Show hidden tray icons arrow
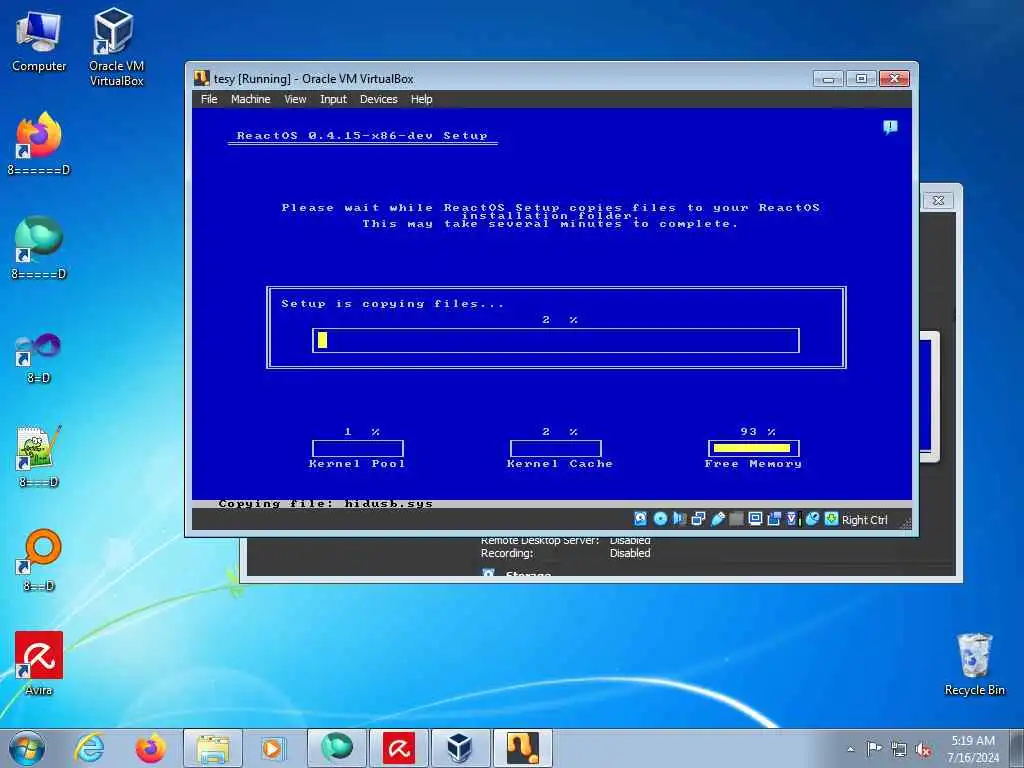The width and height of the screenshot is (1024, 768). (x=850, y=749)
